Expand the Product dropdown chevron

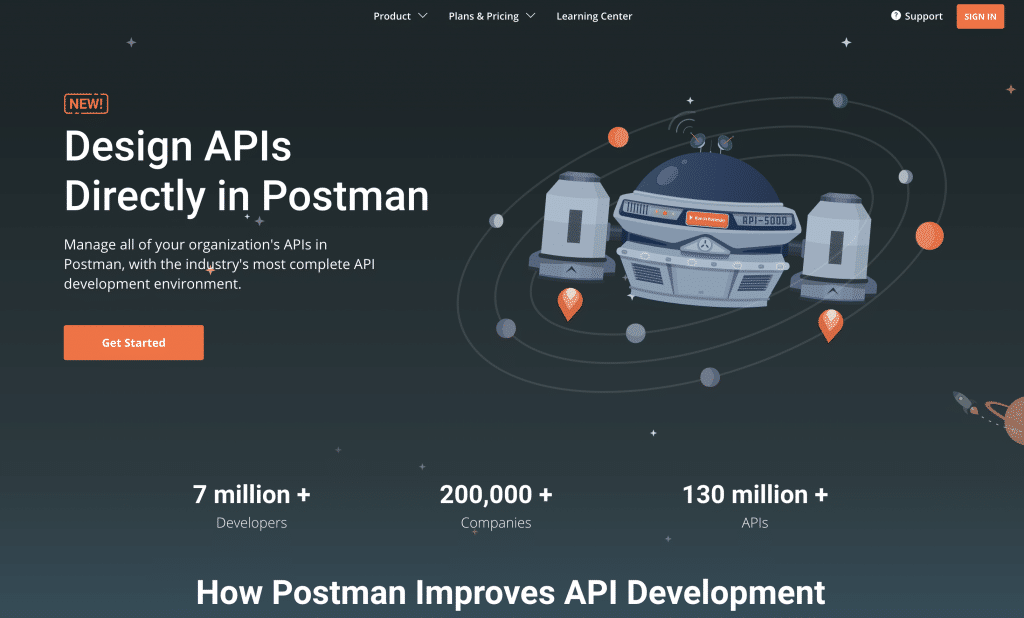tap(423, 16)
